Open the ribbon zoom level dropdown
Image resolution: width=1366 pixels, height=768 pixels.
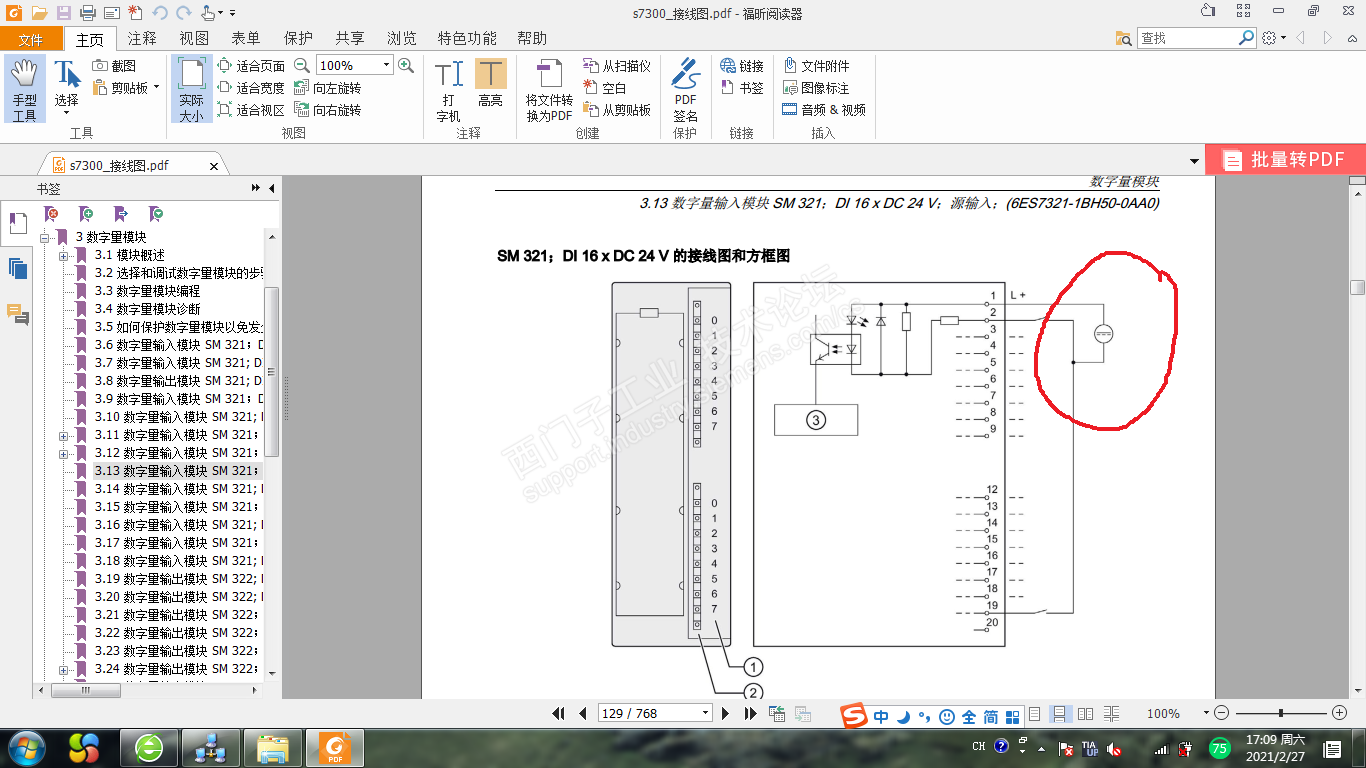(x=386, y=65)
